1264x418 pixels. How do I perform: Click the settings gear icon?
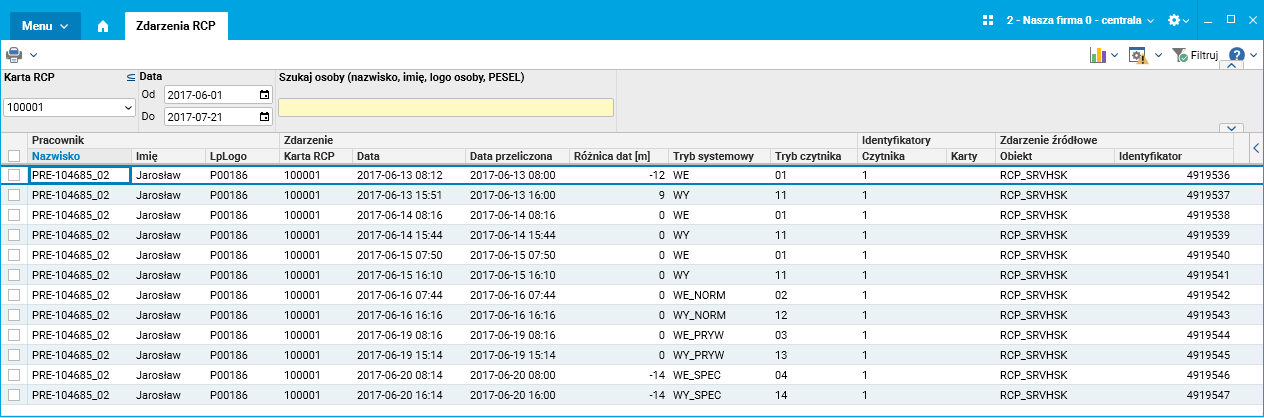click(x=1174, y=20)
